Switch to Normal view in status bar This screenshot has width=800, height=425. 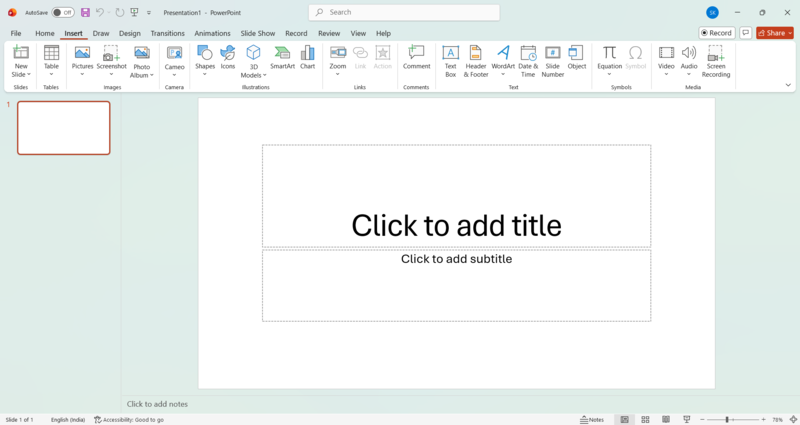[624, 419]
